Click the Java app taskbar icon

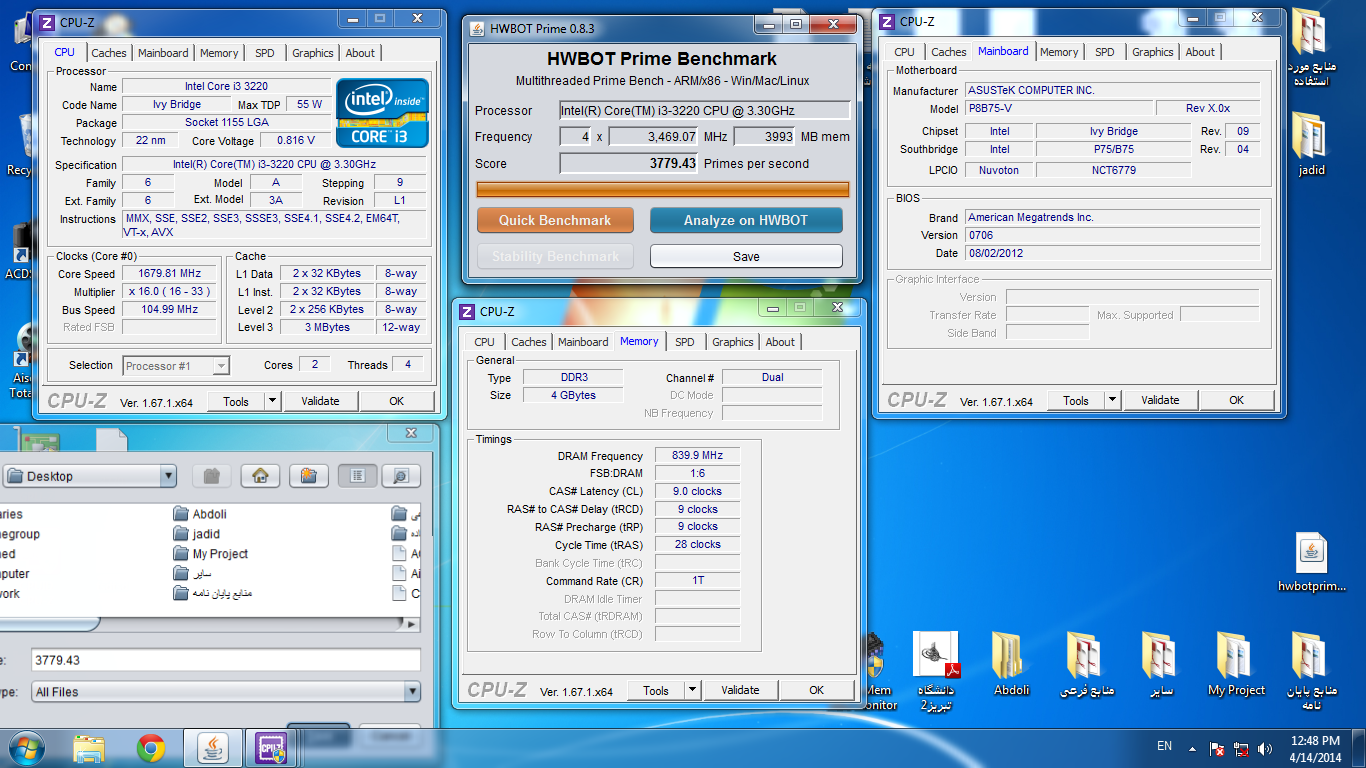[x=213, y=748]
